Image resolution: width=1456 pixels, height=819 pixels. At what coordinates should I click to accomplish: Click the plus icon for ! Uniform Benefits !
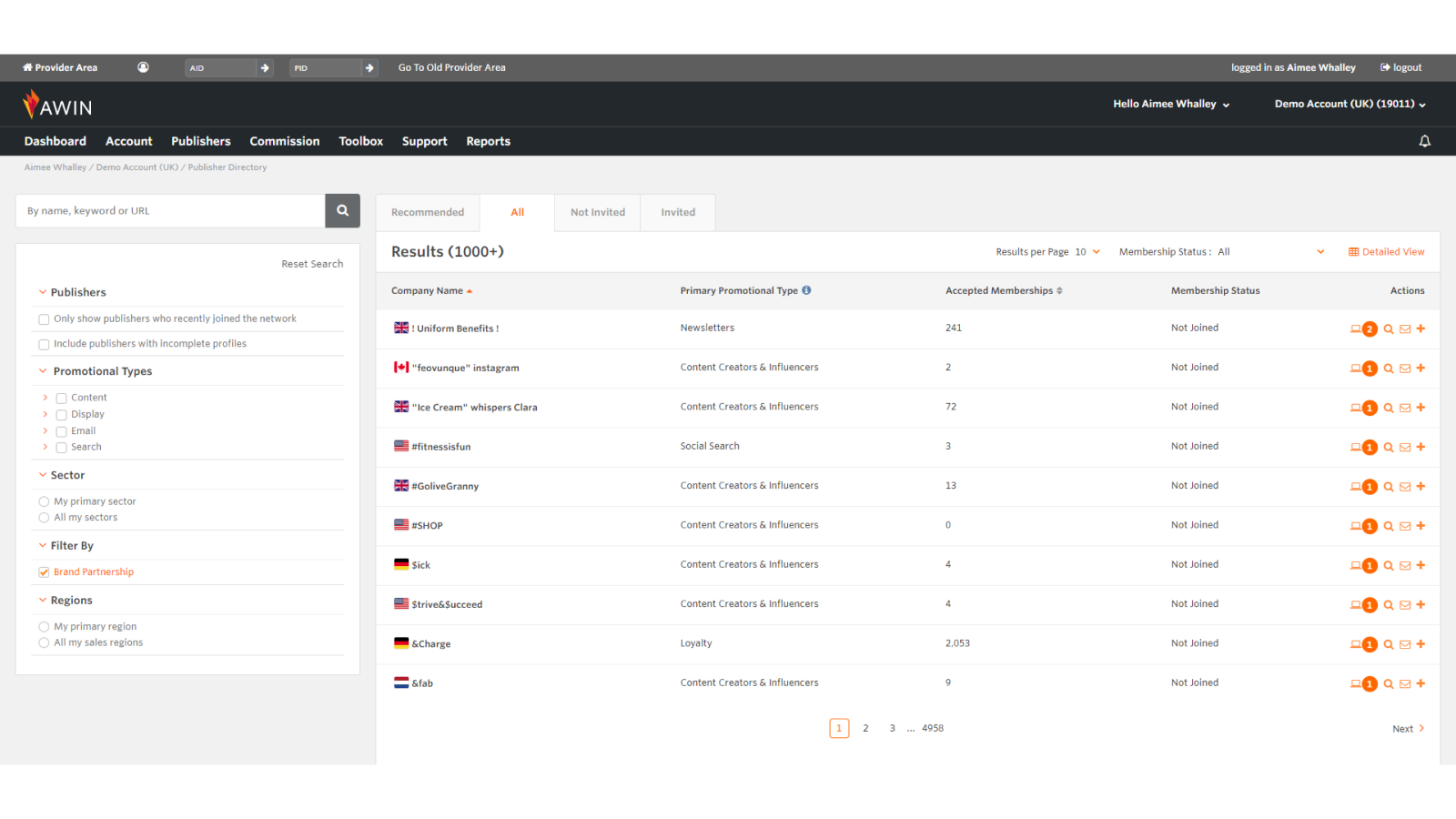tap(1421, 329)
